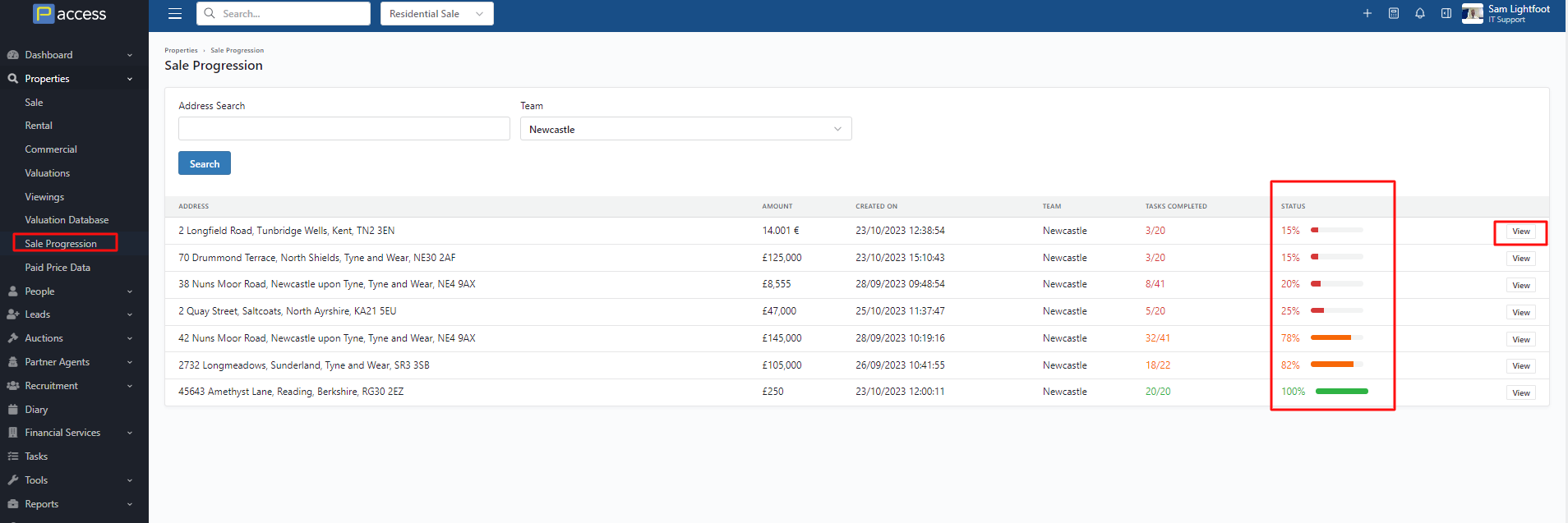Expand the Partner Agents chevron
The height and width of the screenshot is (523, 1568).
coord(130,362)
